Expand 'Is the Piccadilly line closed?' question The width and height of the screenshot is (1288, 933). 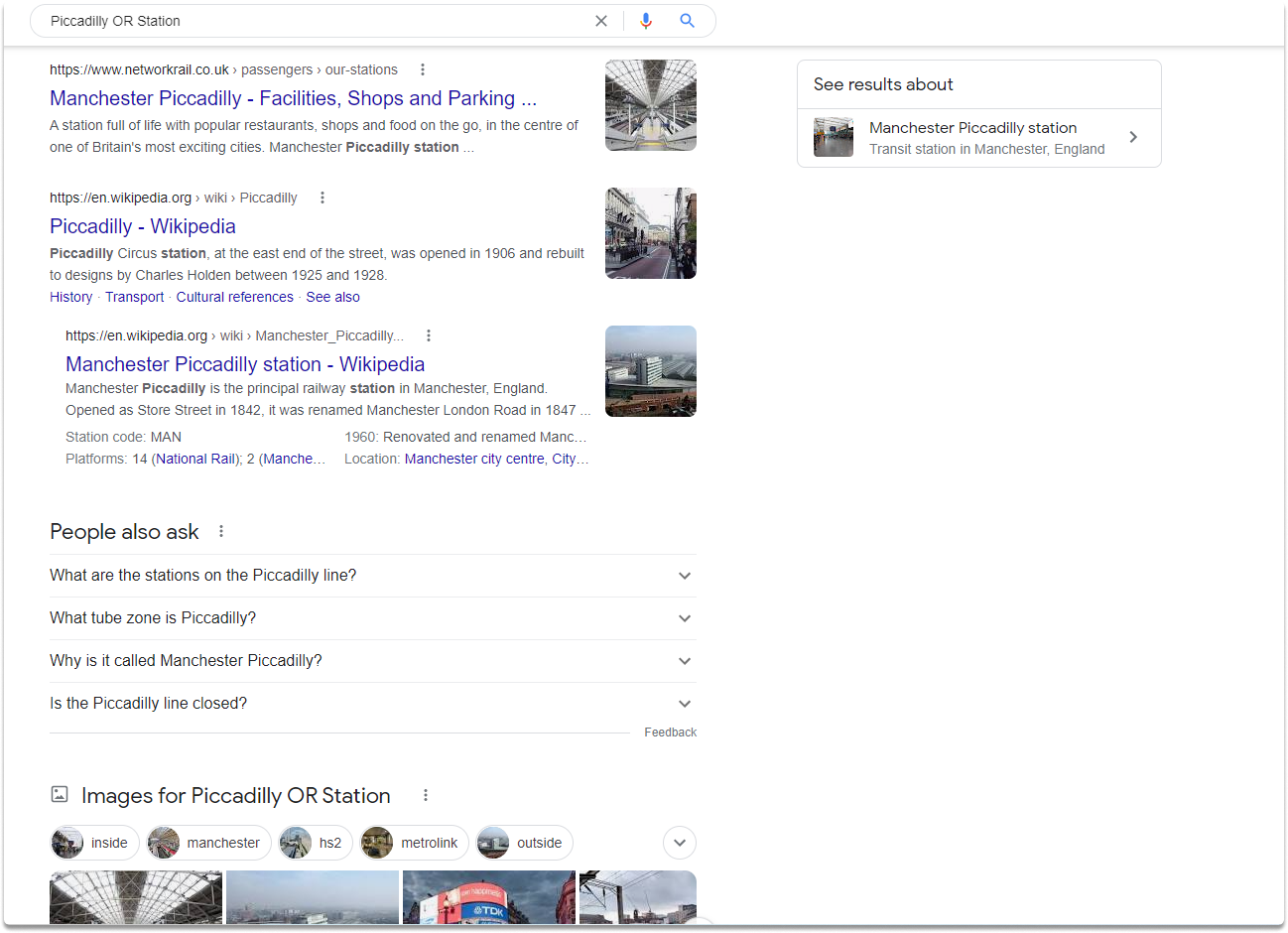(x=373, y=704)
